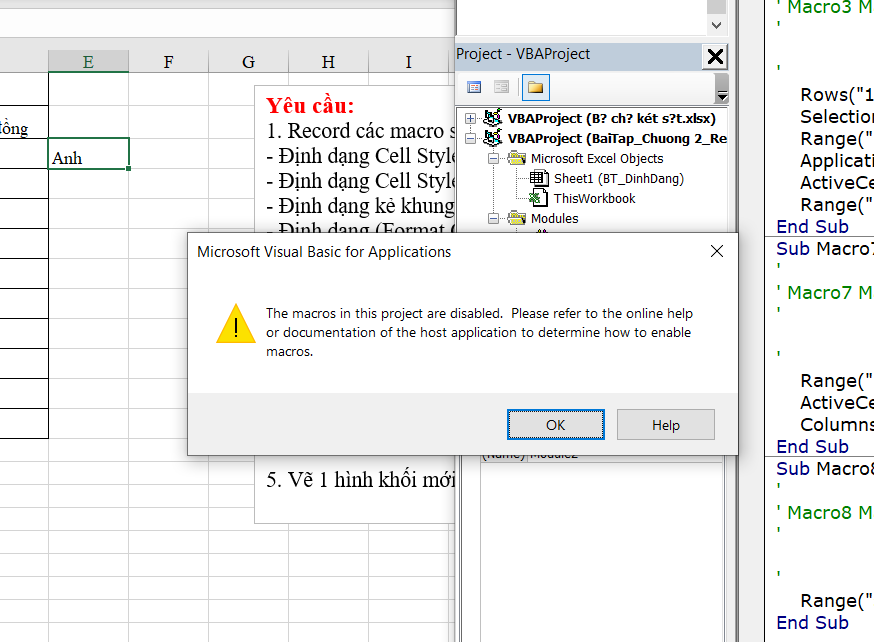
Task: Expand the first VBAProject xlsx node
Action: click(x=470, y=118)
